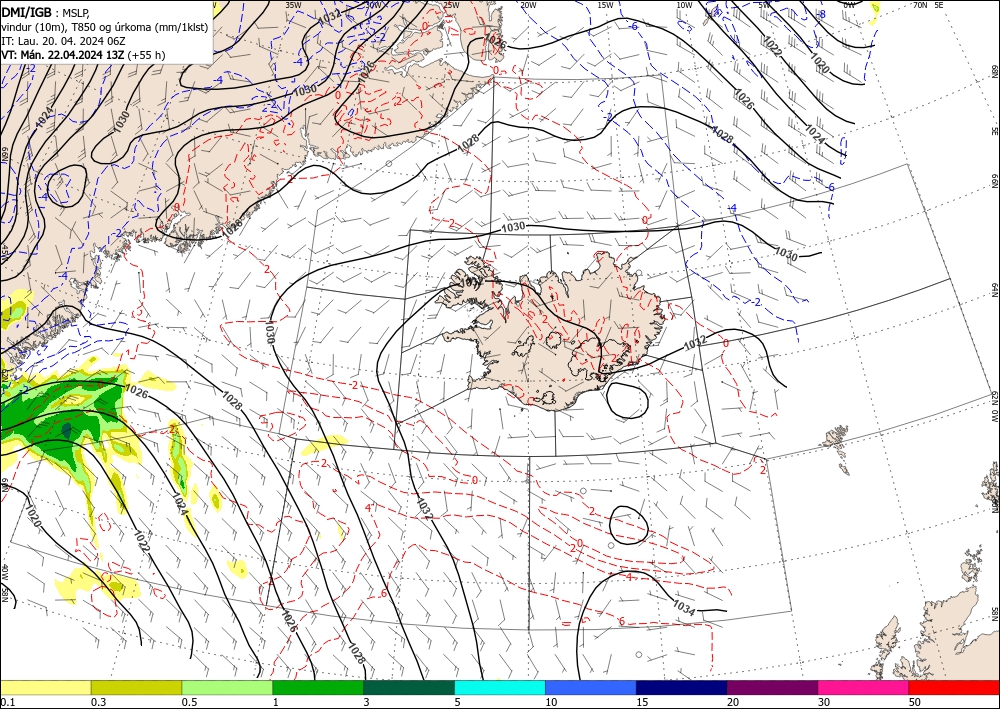Click the '50' legend value

click(915, 702)
